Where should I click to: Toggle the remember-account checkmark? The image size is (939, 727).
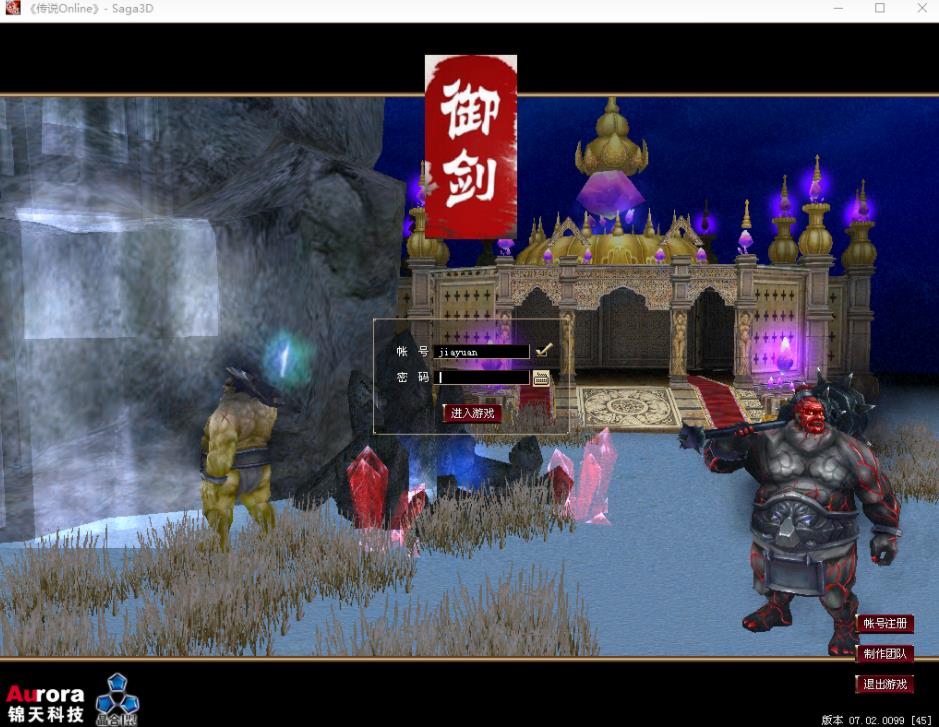[x=544, y=350]
